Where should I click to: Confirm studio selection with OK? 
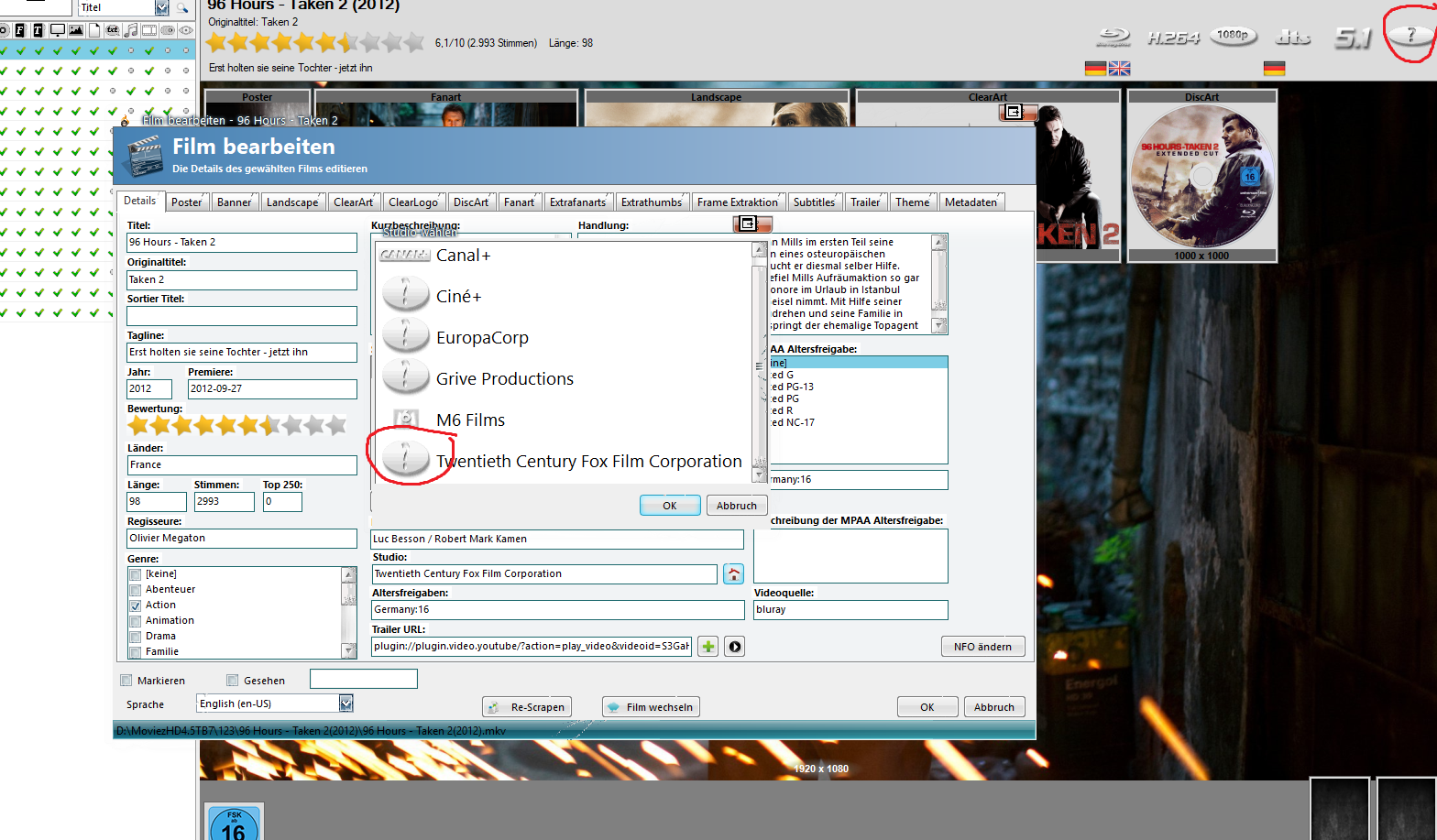click(x=670, y=506)
